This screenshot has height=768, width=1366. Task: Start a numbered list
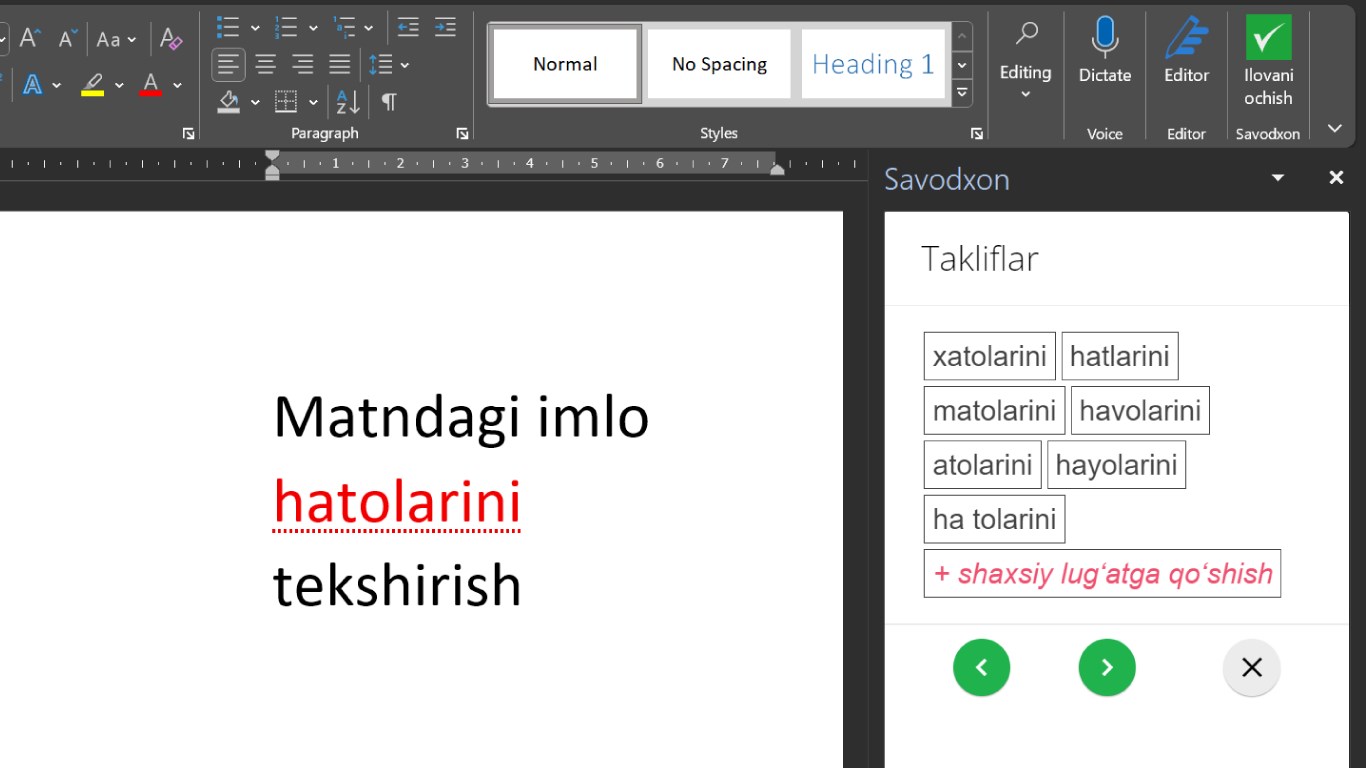[x=286, y=27]
